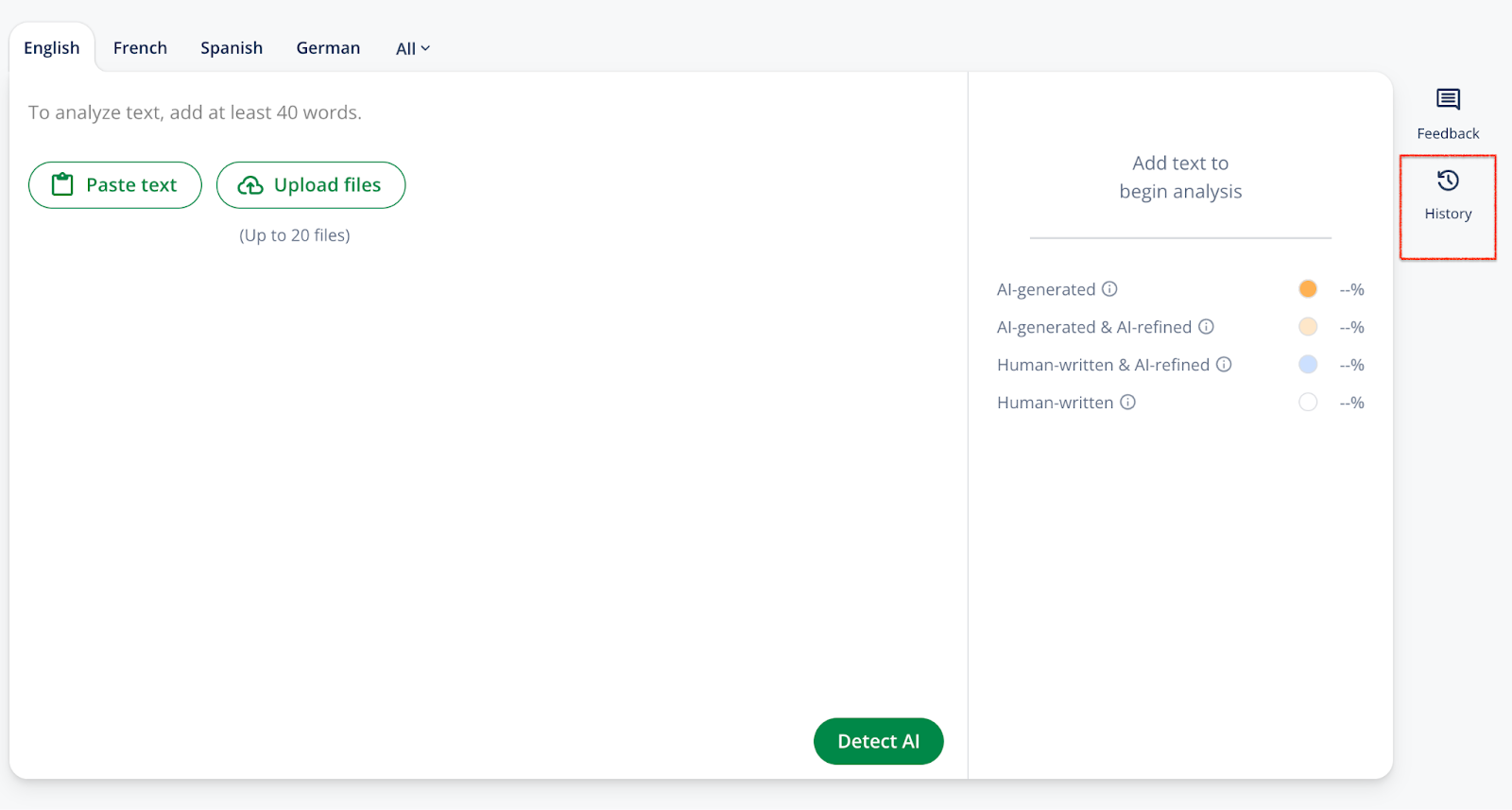The height and width of the screenshot is (810, 1512).
Task: Switch to the Spanish tab
Action: click(x=232, y=48)
